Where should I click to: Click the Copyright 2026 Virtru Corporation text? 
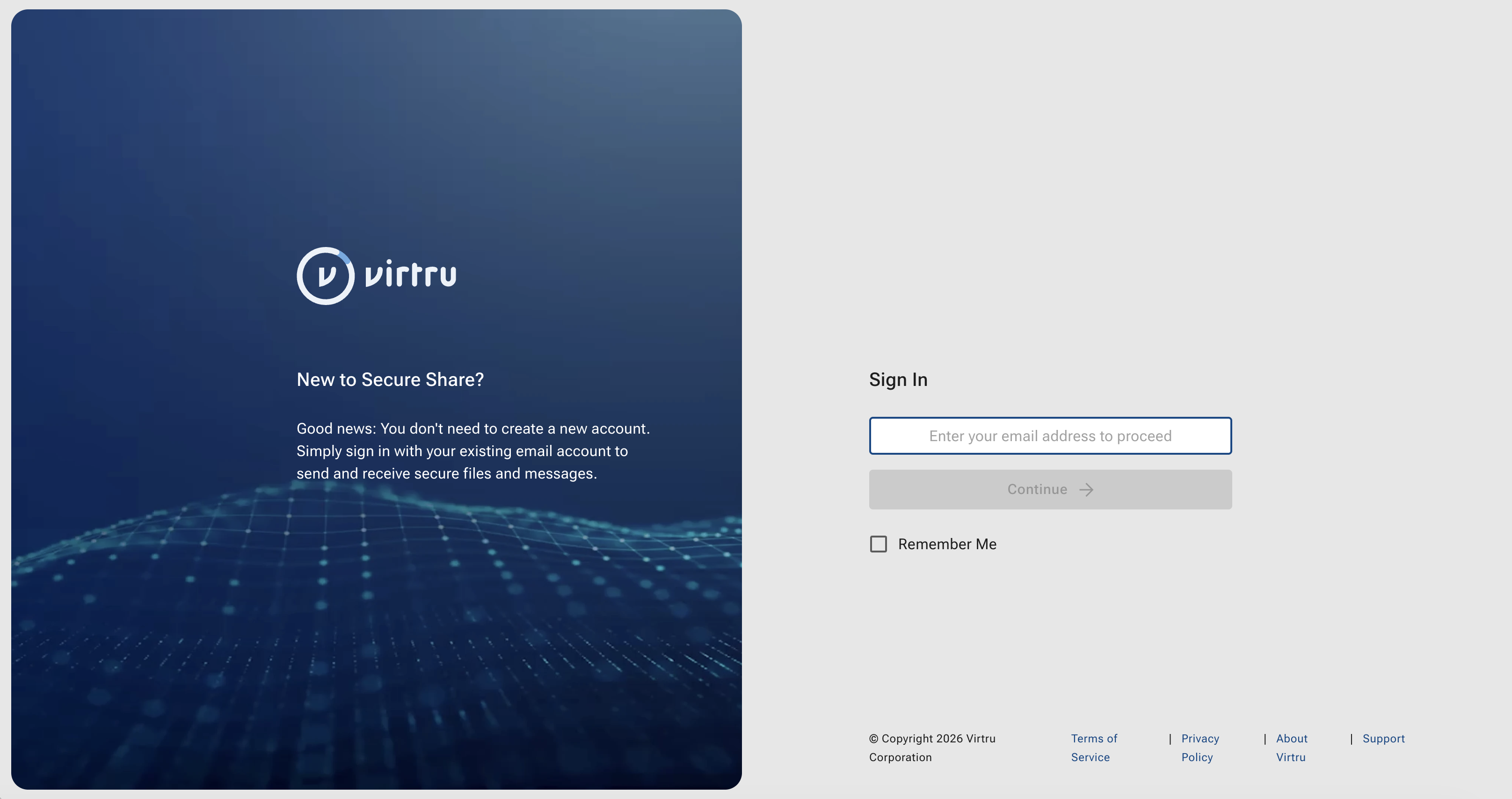932,748
